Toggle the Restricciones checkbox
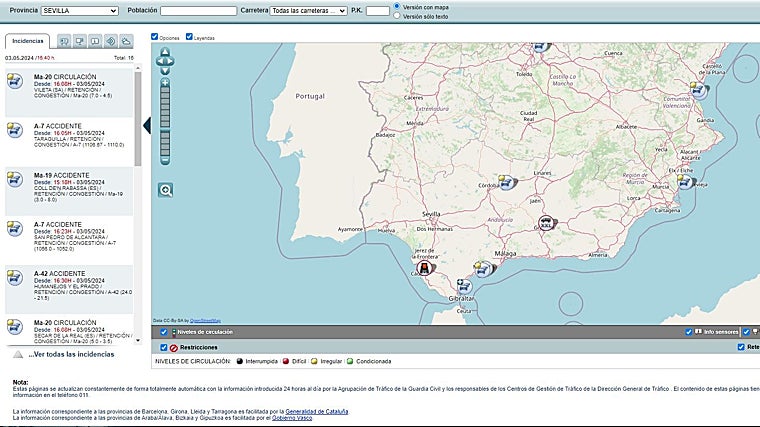760x427 pixels. [164, 347]
